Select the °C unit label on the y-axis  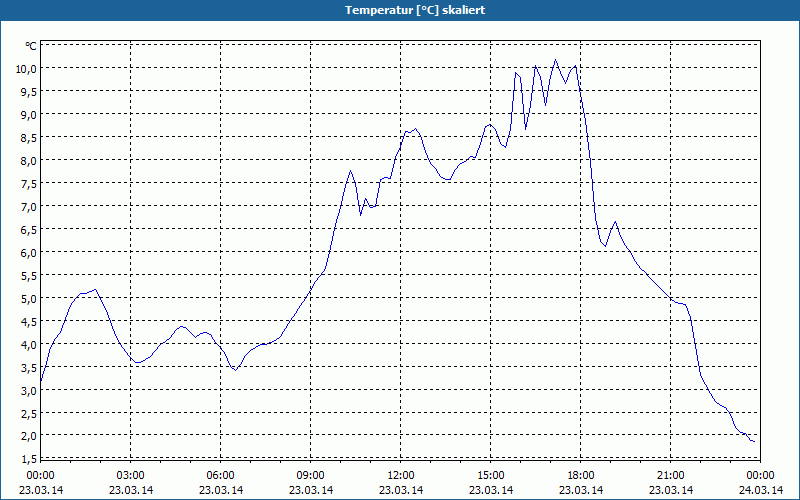31,46
